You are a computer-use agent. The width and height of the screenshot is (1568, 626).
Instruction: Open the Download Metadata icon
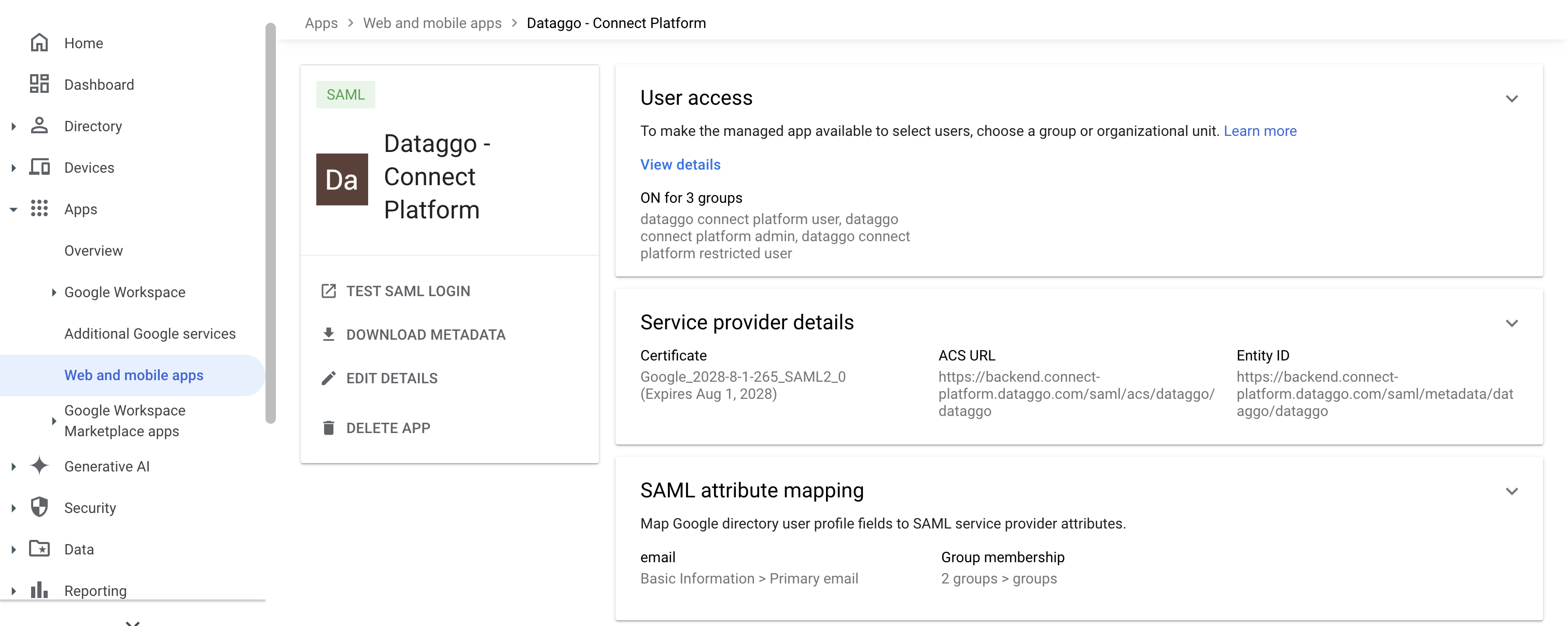(329, 335)
